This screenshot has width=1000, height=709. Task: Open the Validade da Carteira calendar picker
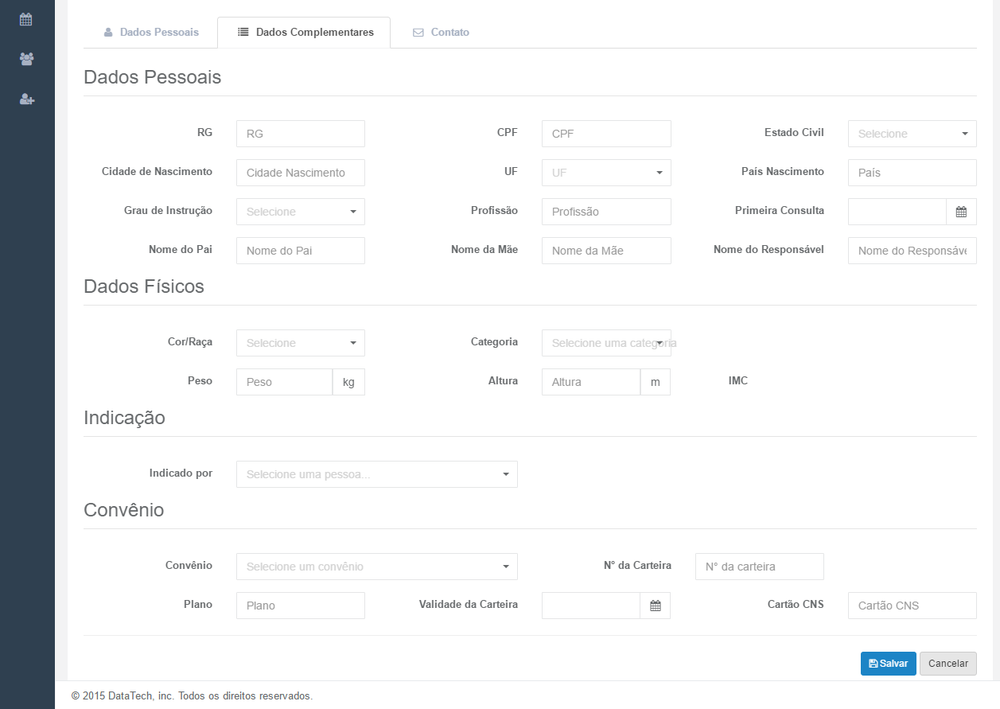point(655,606)
